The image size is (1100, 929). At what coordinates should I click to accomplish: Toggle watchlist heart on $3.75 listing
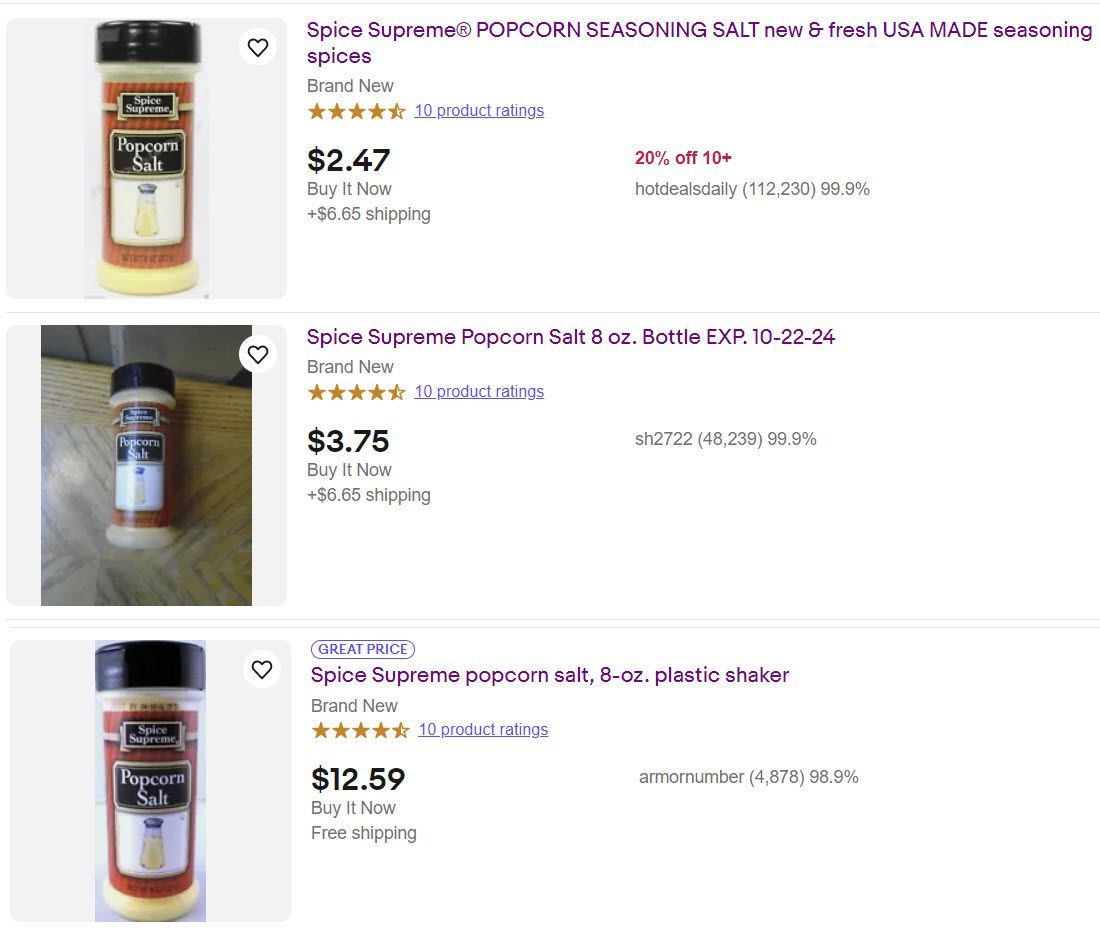pos(258,354)
